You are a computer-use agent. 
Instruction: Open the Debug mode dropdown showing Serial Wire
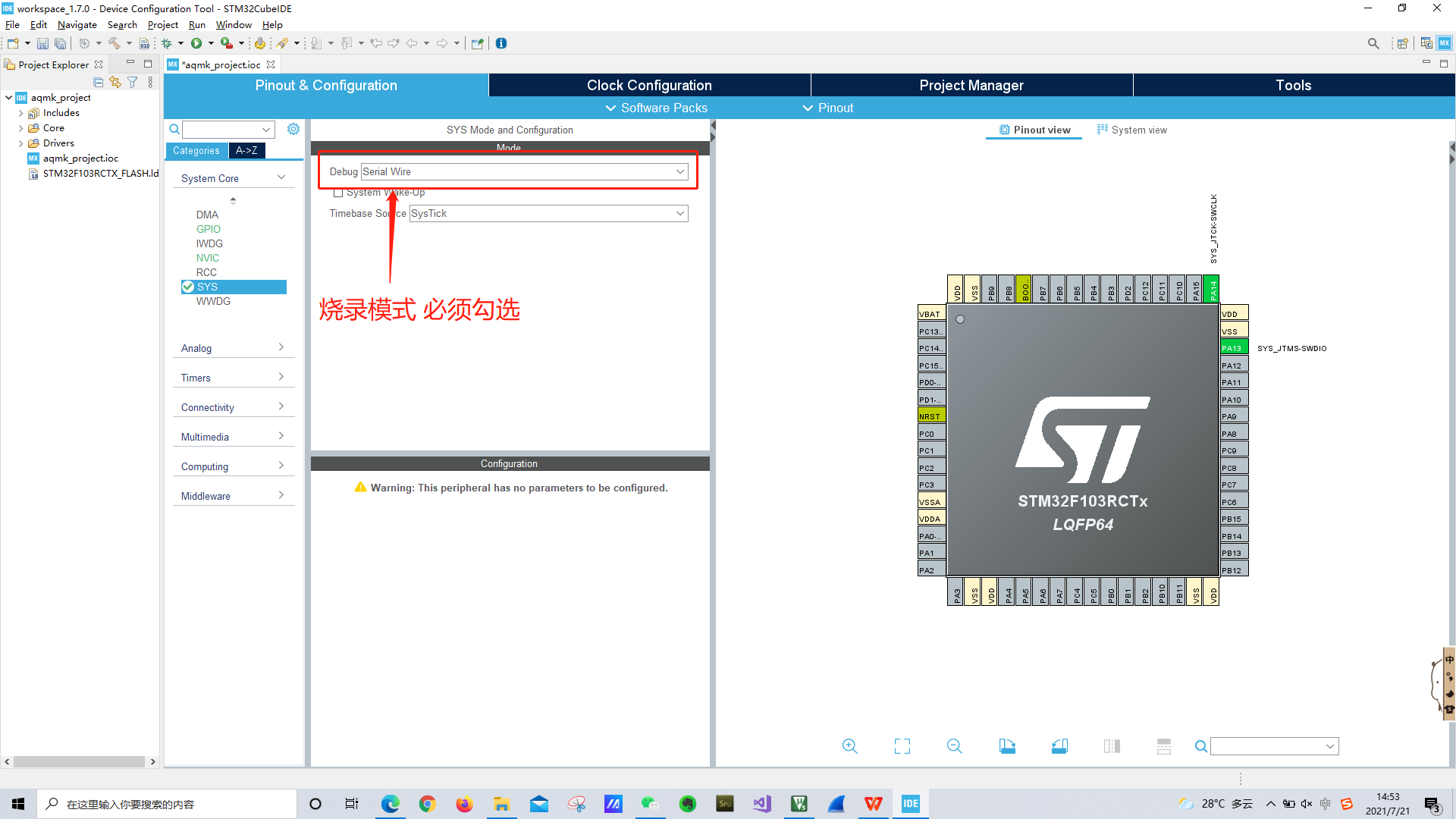[679, 171]
